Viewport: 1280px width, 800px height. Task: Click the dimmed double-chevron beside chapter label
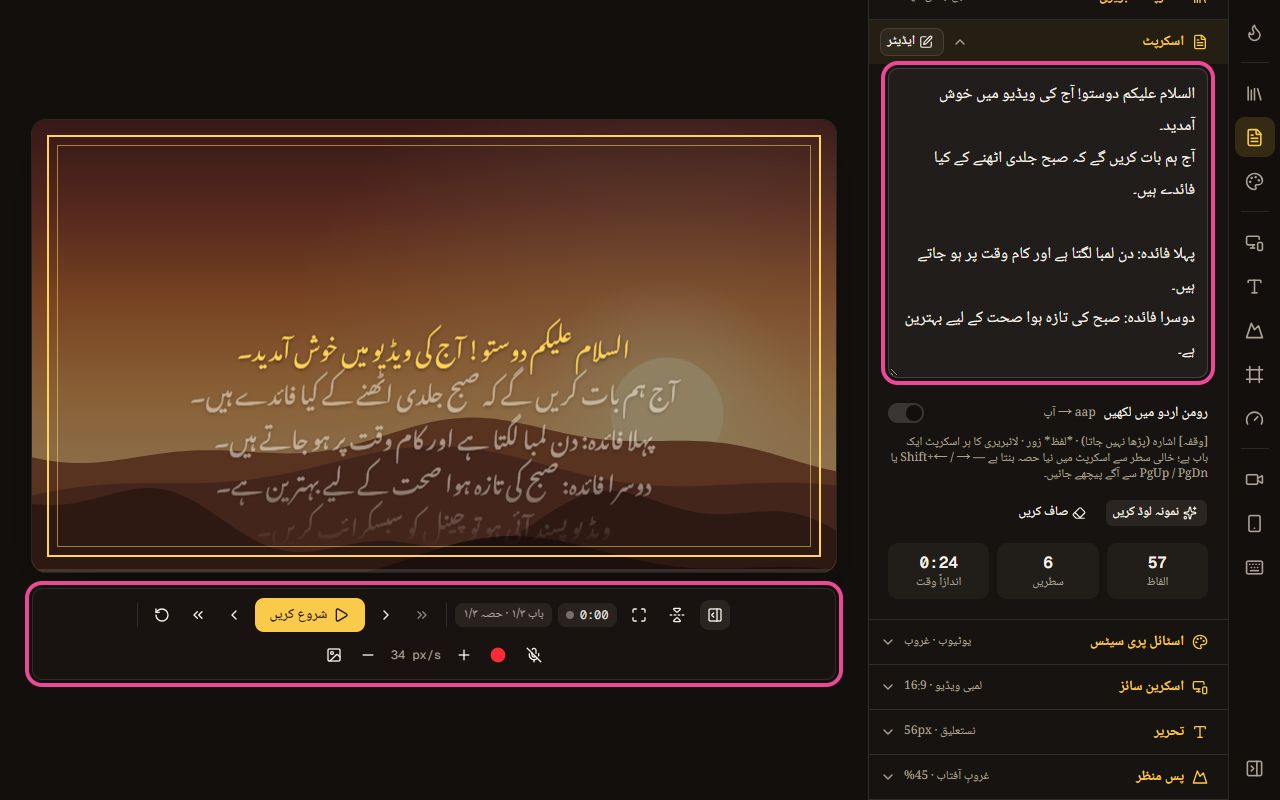(422, 615)
